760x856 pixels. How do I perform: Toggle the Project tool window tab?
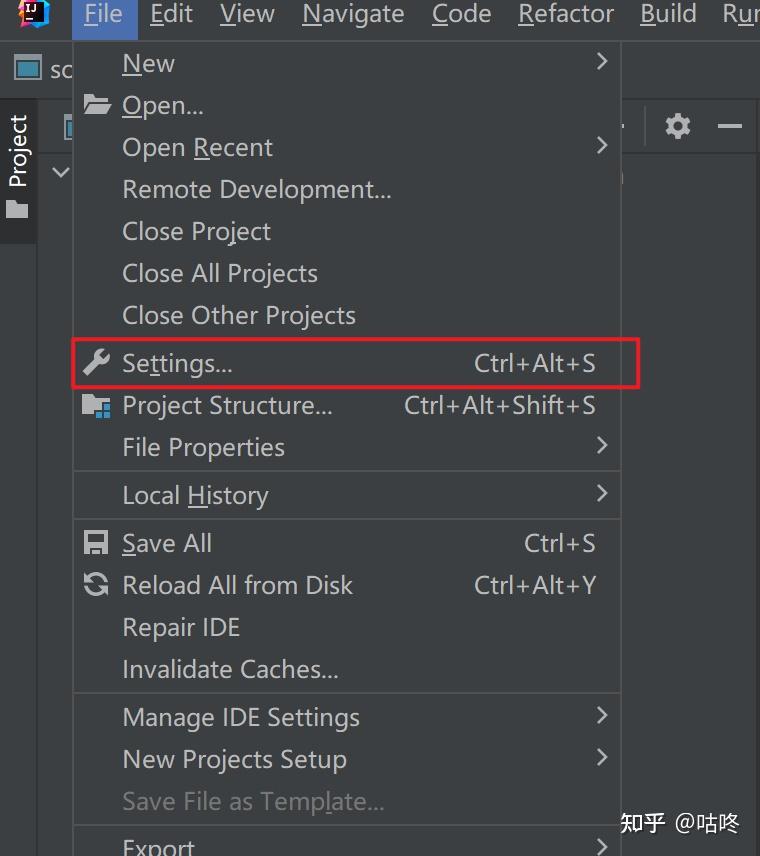coord(18,165)
